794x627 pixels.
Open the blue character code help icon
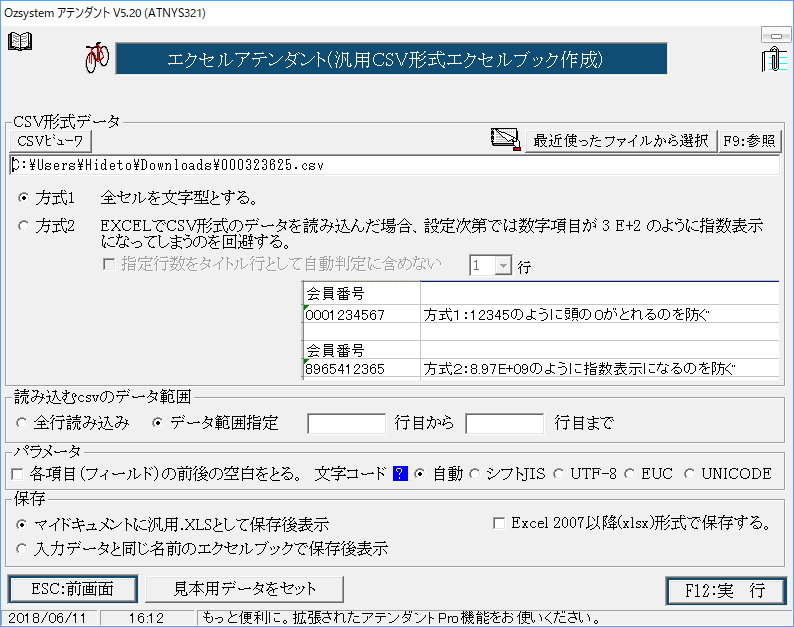point(400,474)
